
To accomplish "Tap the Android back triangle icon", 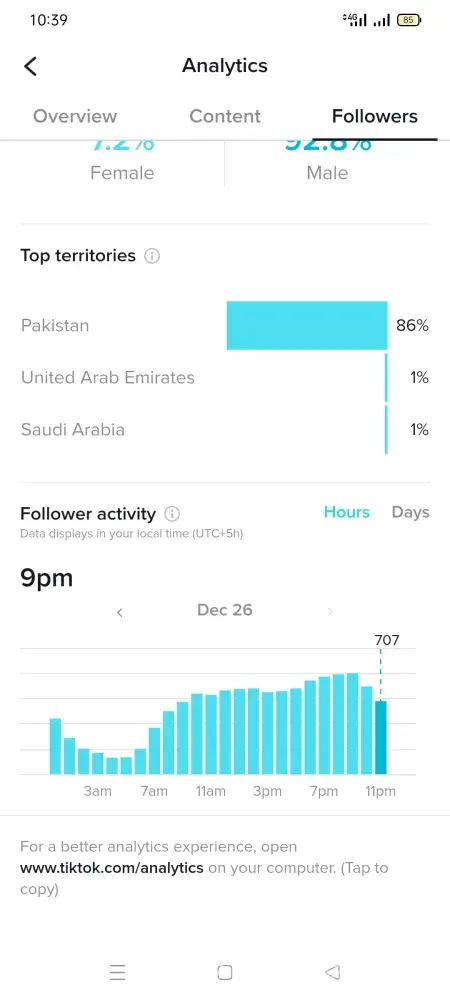I will (x=332, y=972).
